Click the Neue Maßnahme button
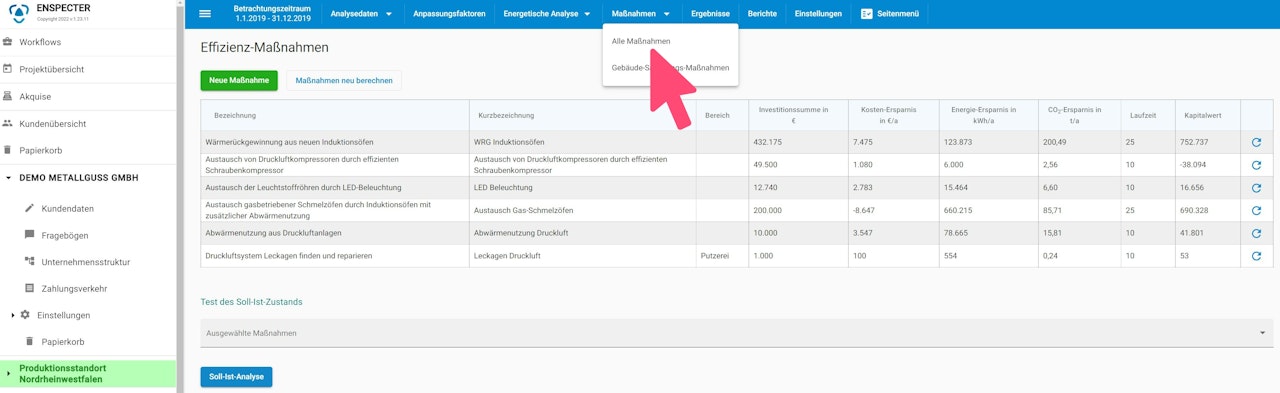The height and width of the screenshot is (393, 1280). pyautogui.click(x=239, y=80)
